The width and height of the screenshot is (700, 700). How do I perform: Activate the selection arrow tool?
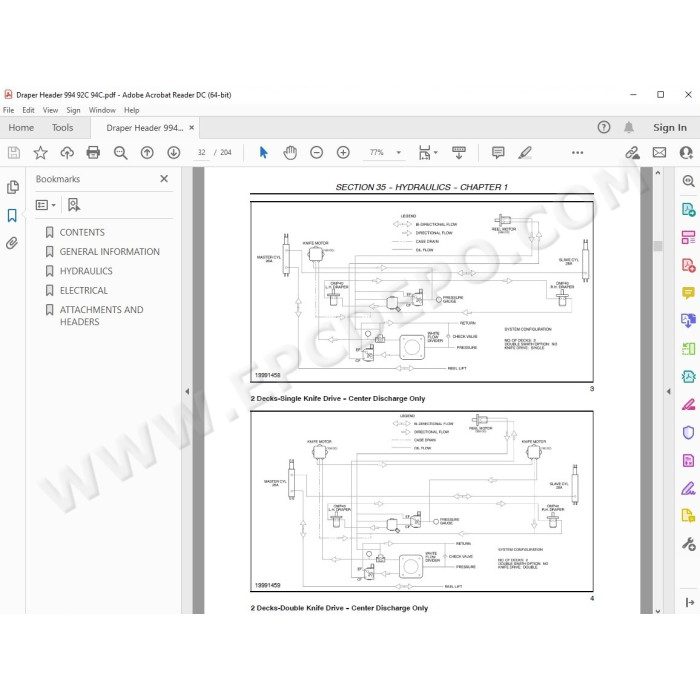(263, 153)
